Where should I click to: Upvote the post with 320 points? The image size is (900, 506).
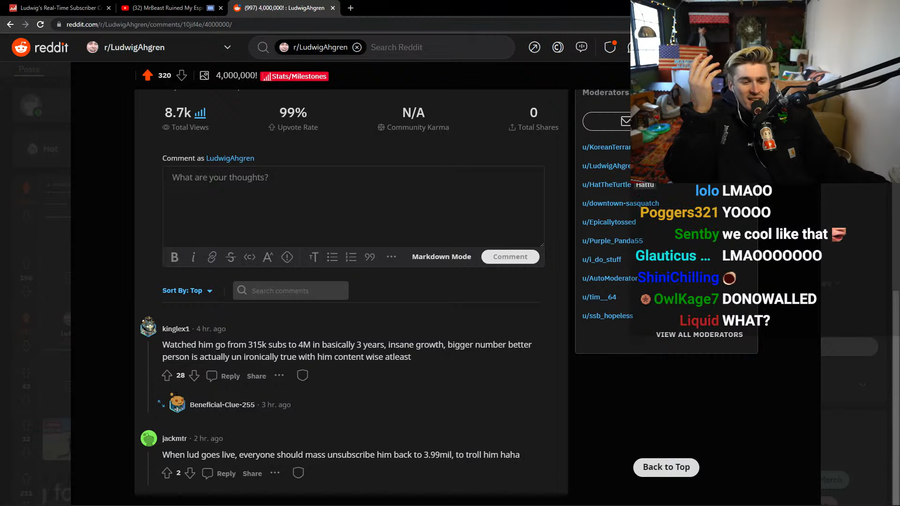coord(148,76)
